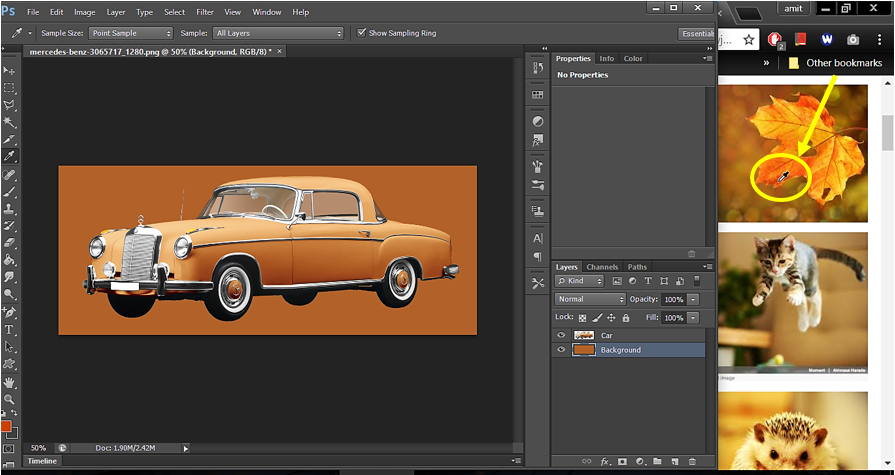Open the Window menu

pos(267,12)
